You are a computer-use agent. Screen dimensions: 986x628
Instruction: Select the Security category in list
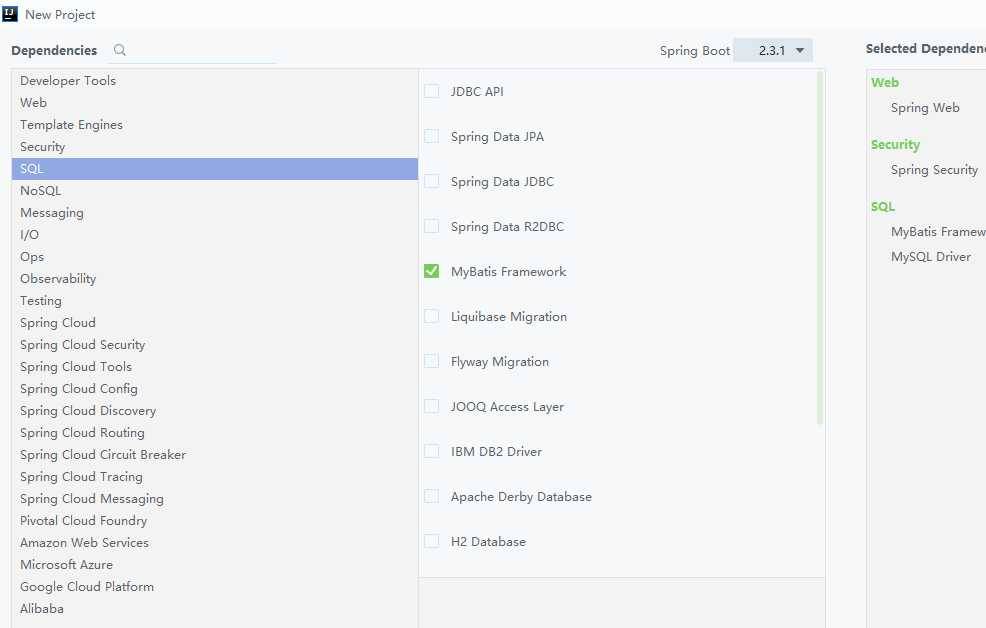click(43, 146)
